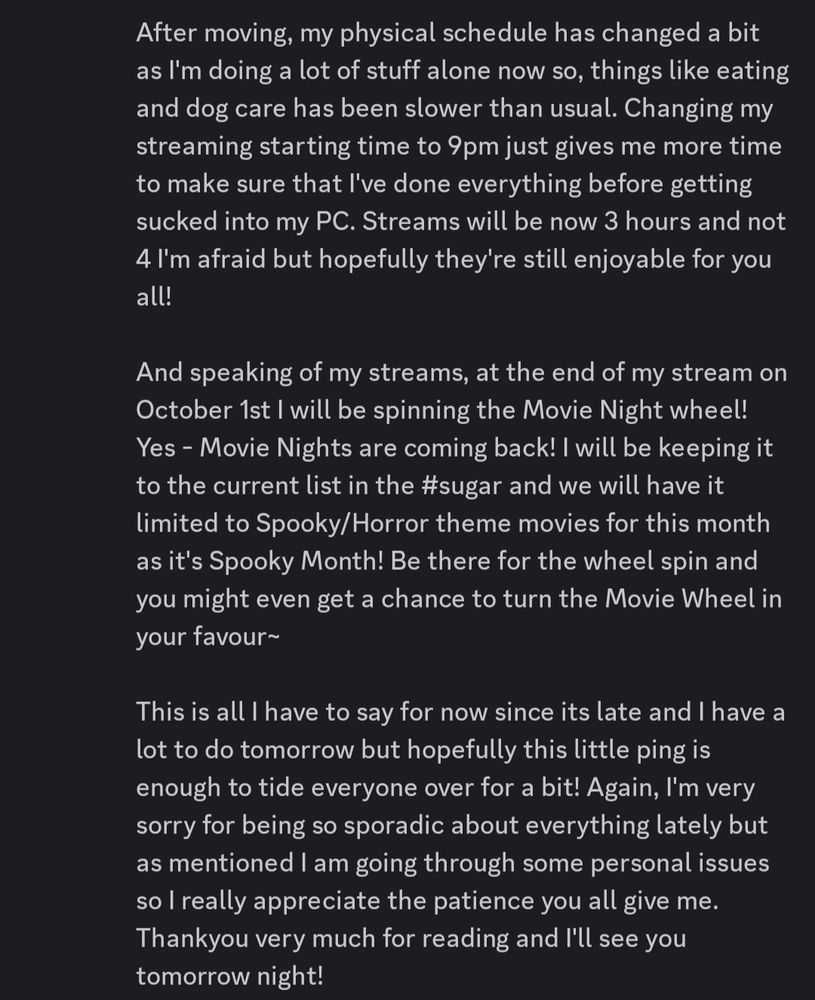
Task: Click the paragraph beginning "And speaking of my streams"
Action: [x=462, y=504]
